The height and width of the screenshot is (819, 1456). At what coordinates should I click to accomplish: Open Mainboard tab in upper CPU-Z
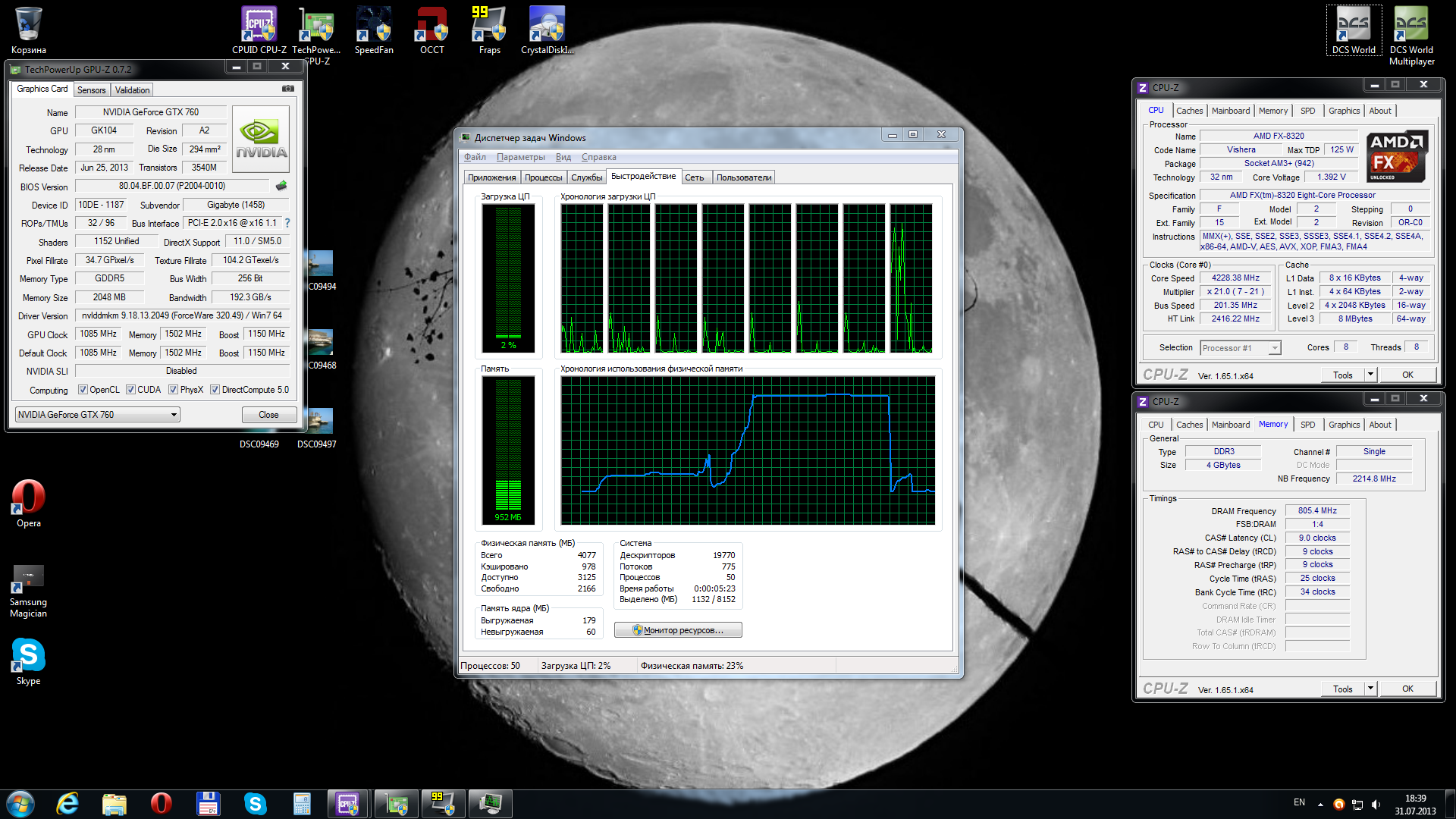[x=1230, y=111]
